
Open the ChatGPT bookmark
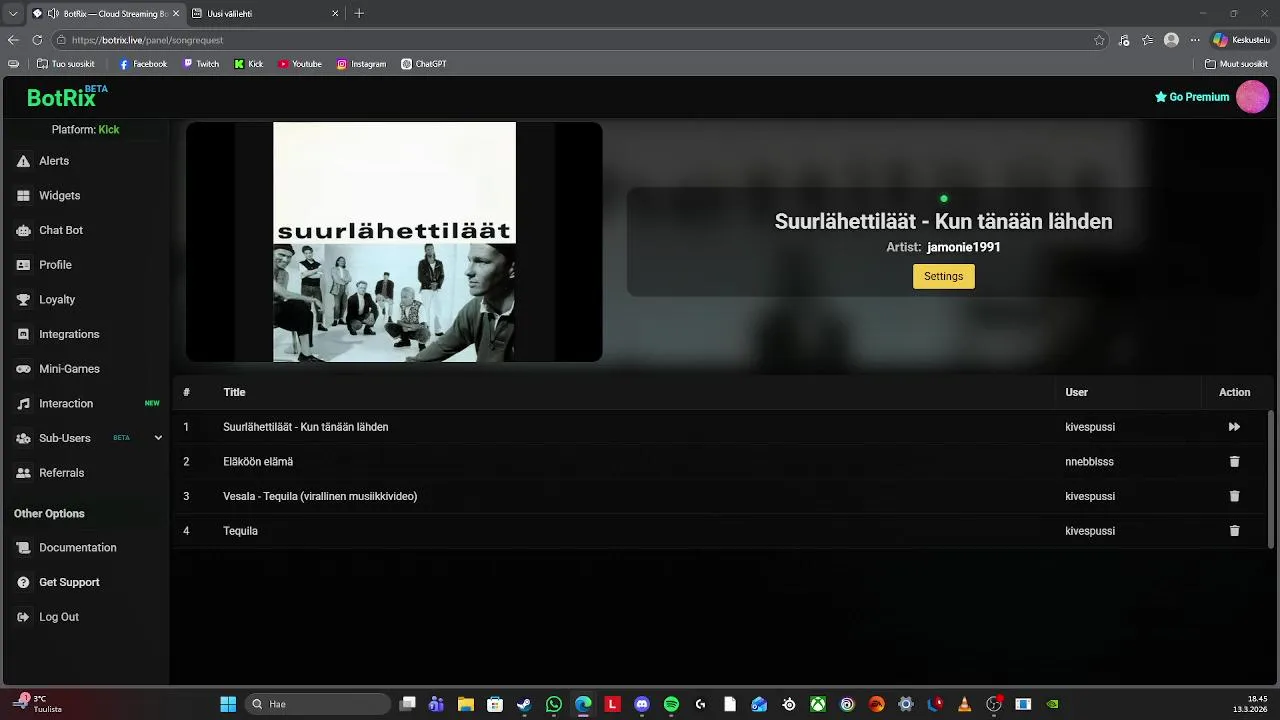[424, 64]
